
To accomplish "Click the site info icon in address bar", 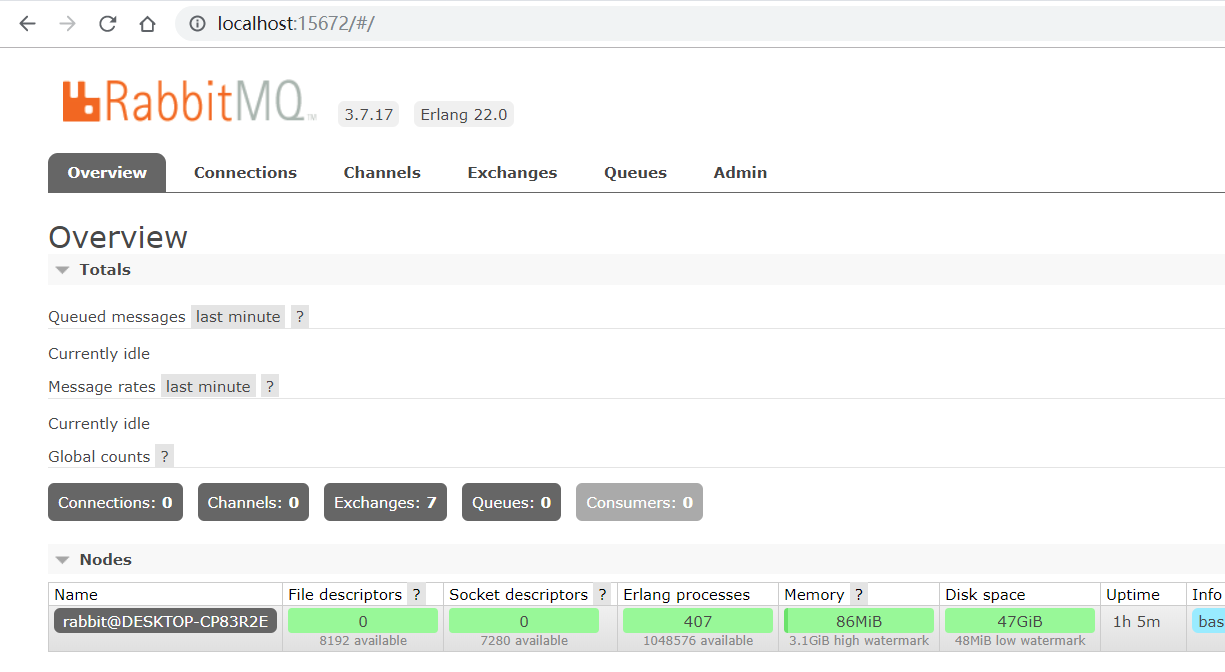I will click(197, 23).
